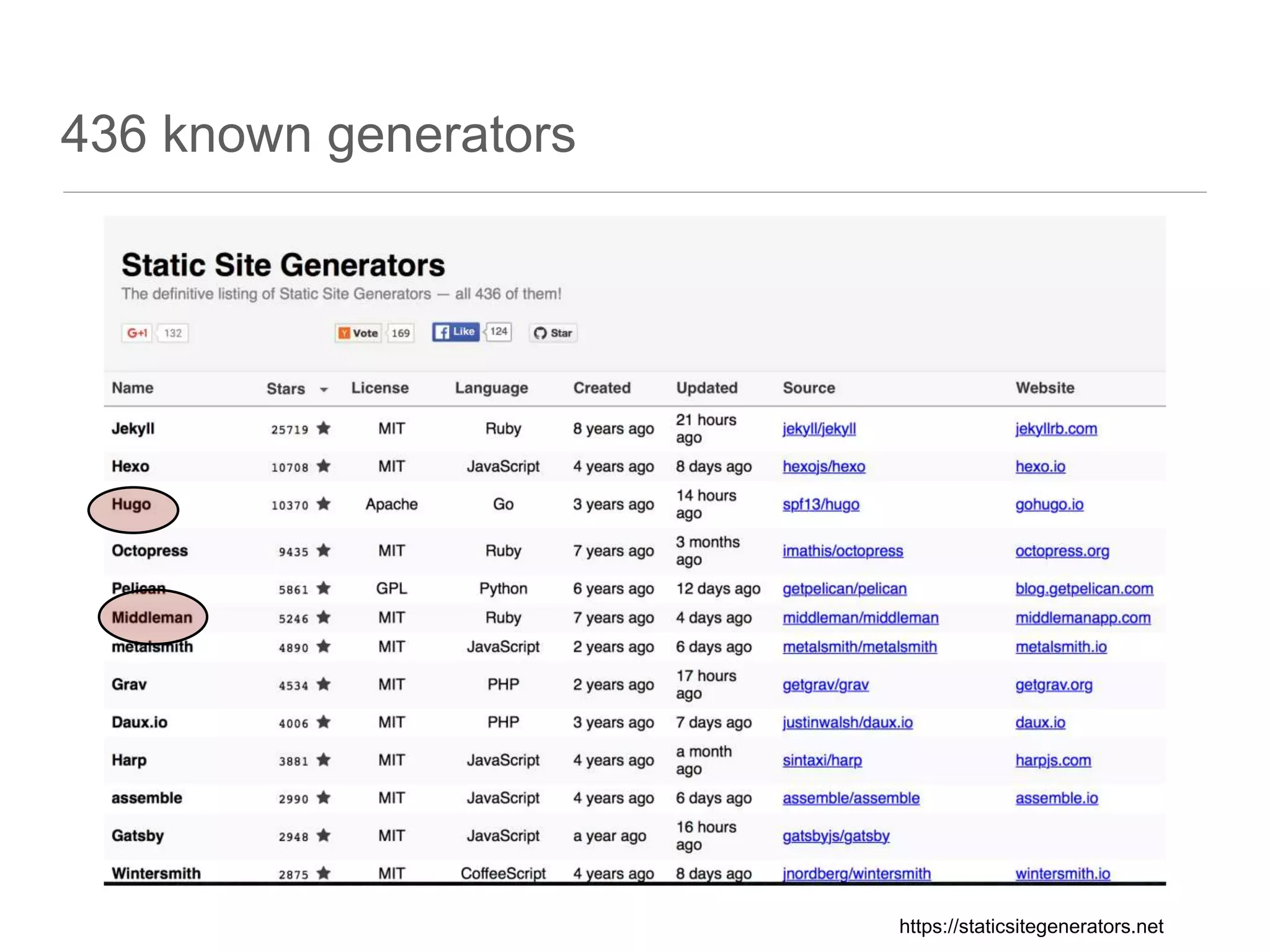Sort table by Name column header
Viewport: 1270px width, 952px height.
click(x=133, y=388)
